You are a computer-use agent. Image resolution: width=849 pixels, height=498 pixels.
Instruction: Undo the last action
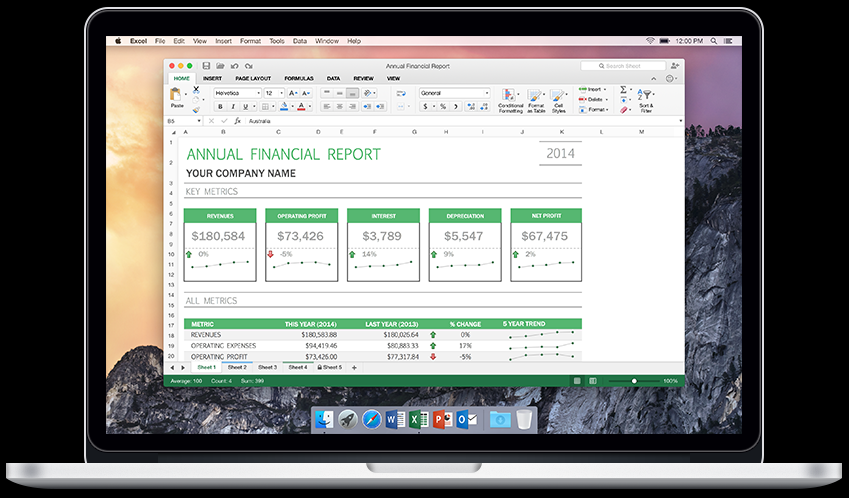coord(234,66)
